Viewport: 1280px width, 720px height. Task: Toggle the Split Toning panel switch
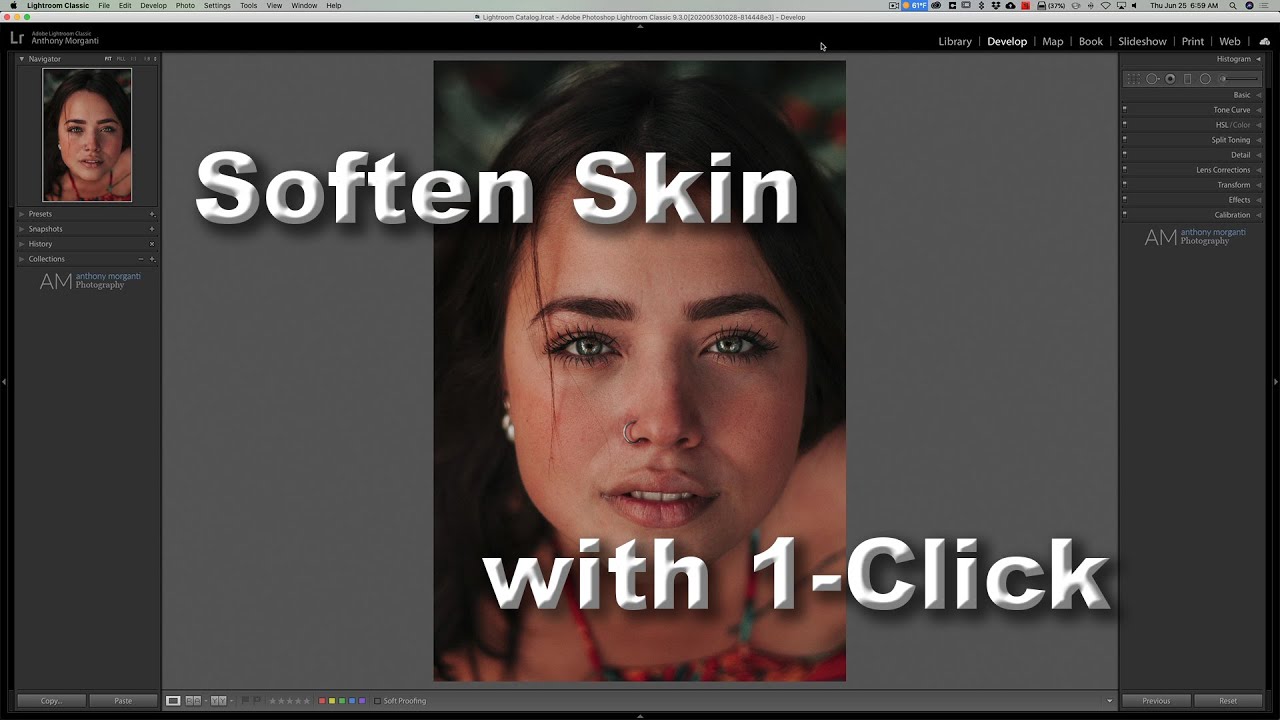pyautogui.click(x=1125, y=140)
